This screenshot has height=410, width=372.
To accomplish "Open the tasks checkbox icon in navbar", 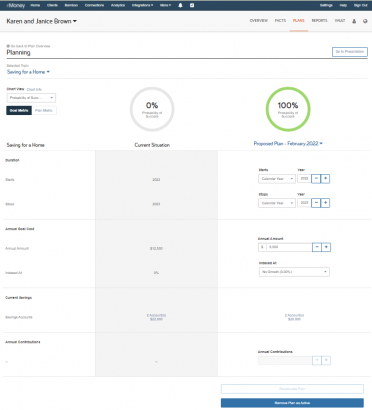I will point(192,5).
